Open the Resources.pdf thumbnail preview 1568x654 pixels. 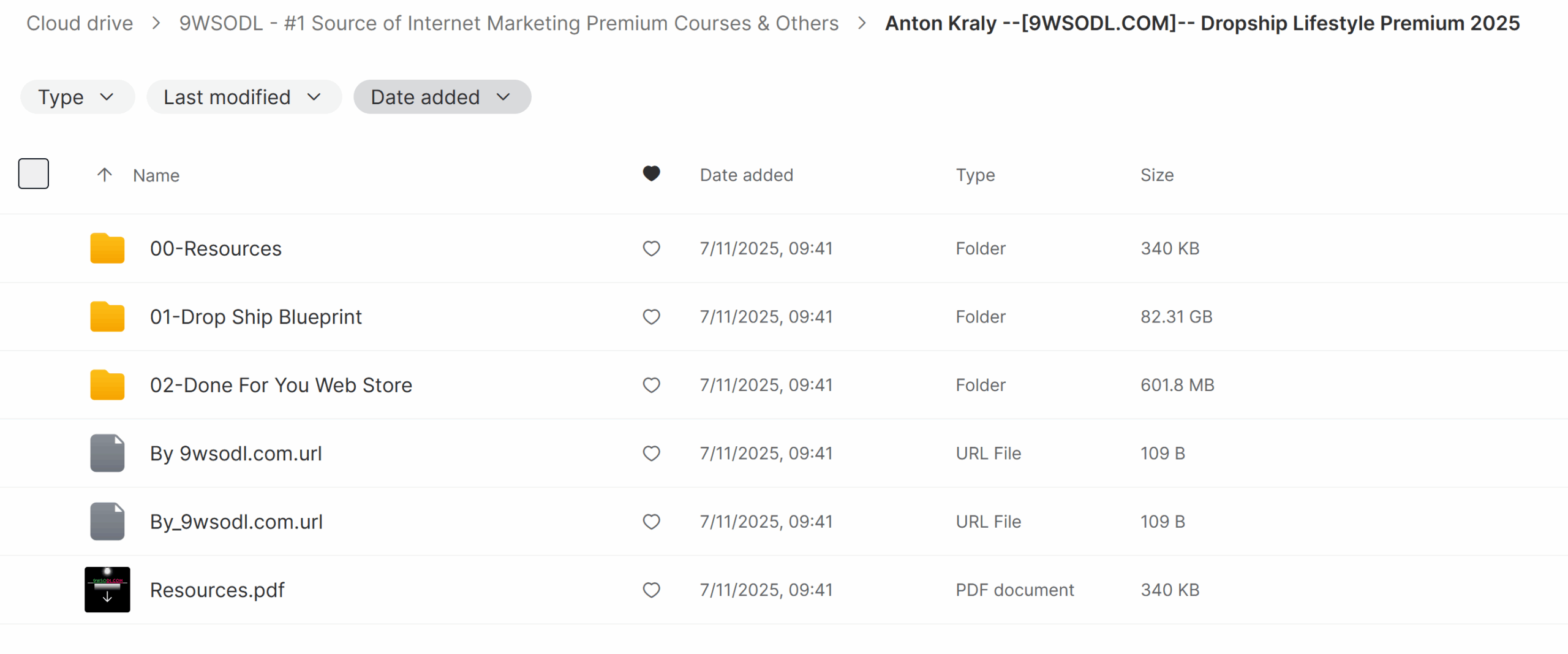[x=107, y=590]
